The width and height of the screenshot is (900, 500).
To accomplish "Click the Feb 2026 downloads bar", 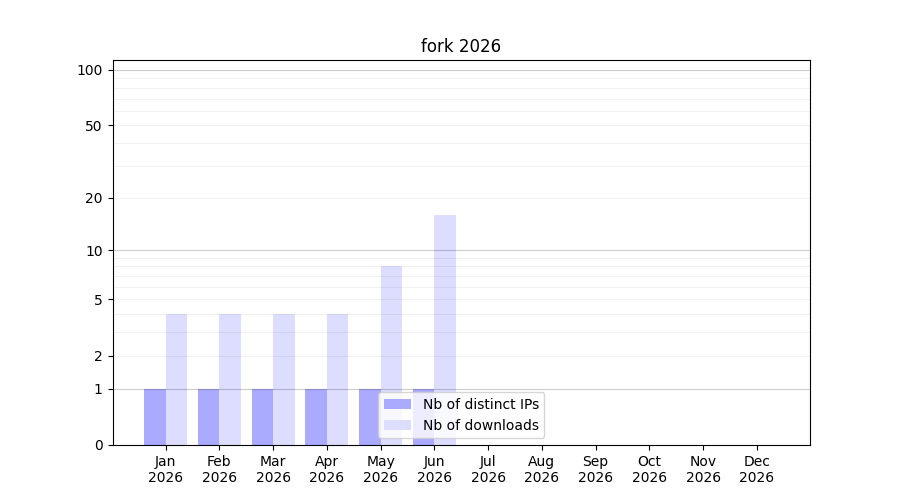I will (230, 379).
